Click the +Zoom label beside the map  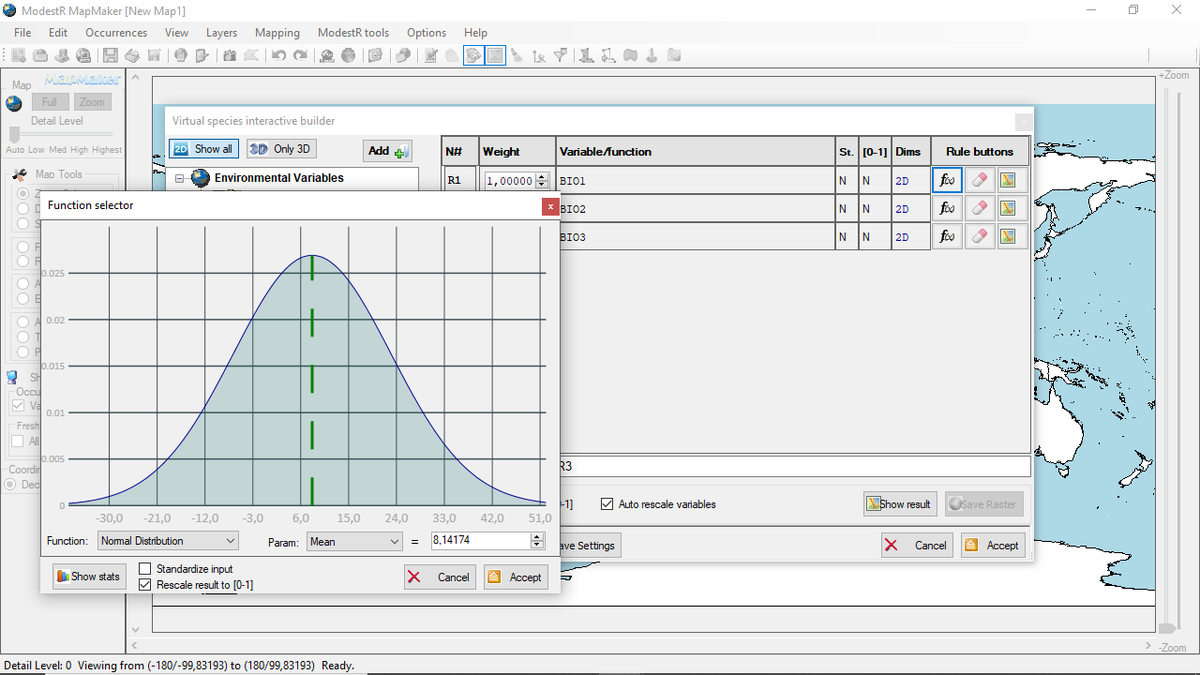pyautogui.click(x=1173, y=75)
